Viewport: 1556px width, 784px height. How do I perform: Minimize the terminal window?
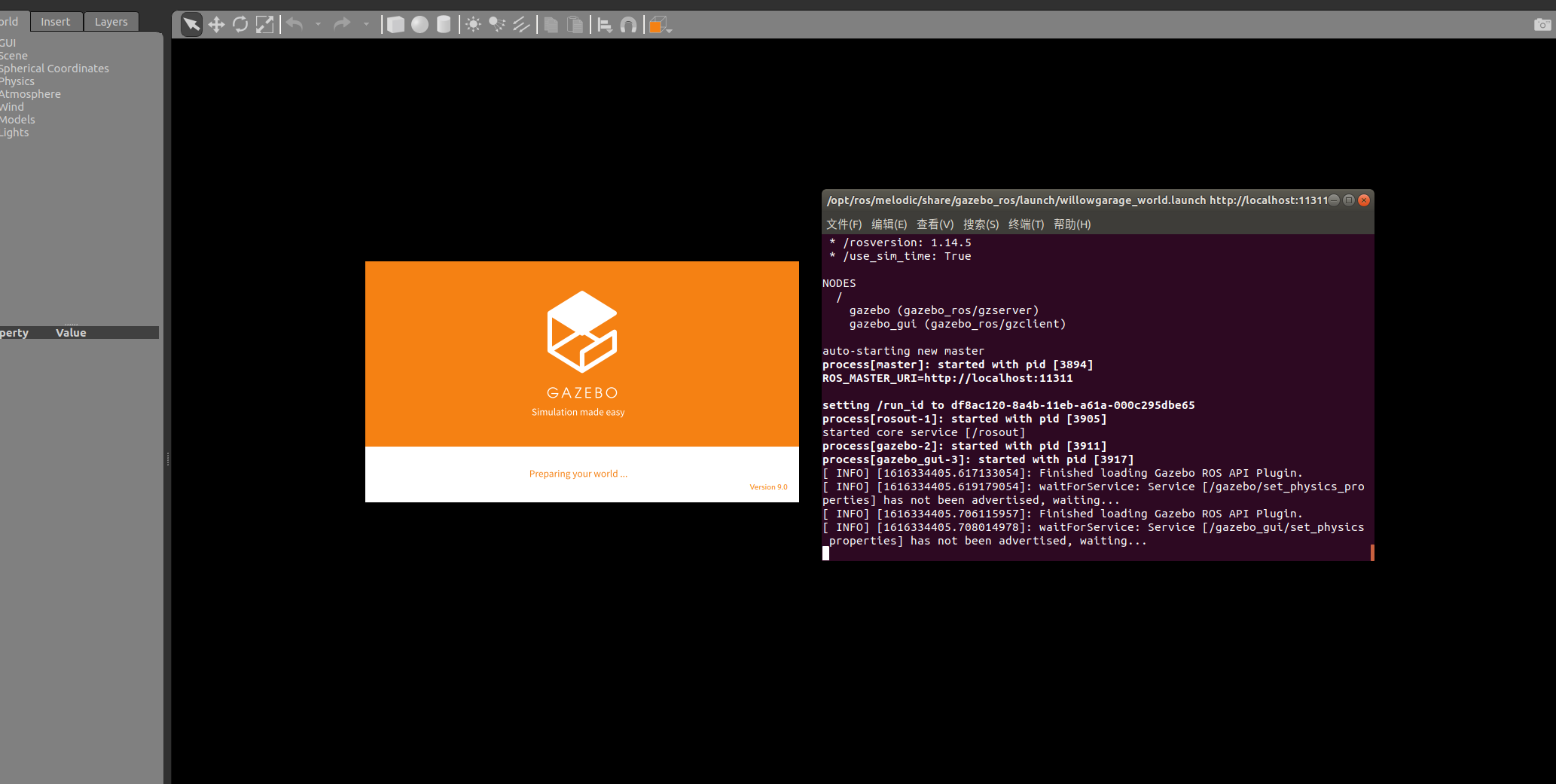point(1334,200)
